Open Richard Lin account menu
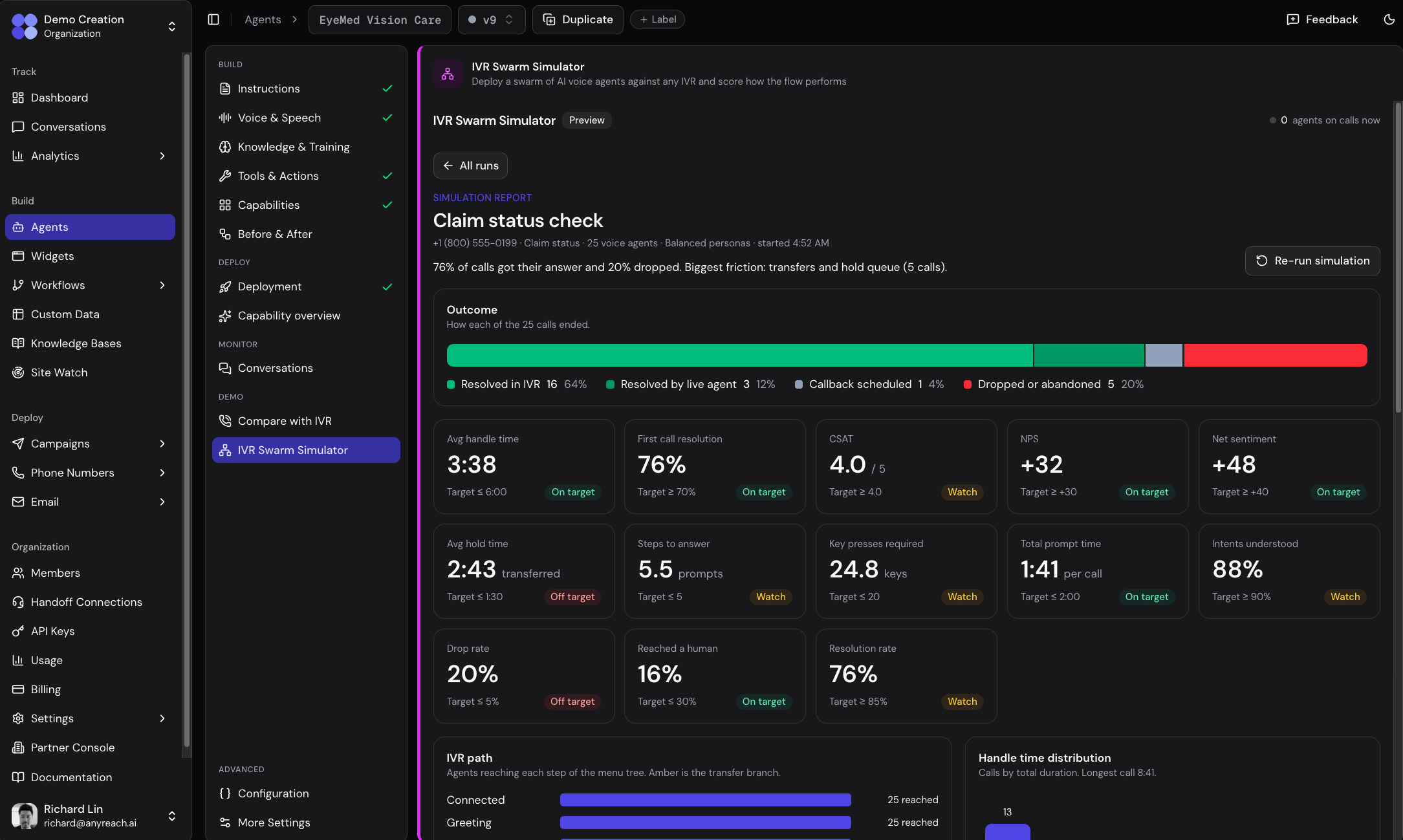 click(x=94, y=815)
